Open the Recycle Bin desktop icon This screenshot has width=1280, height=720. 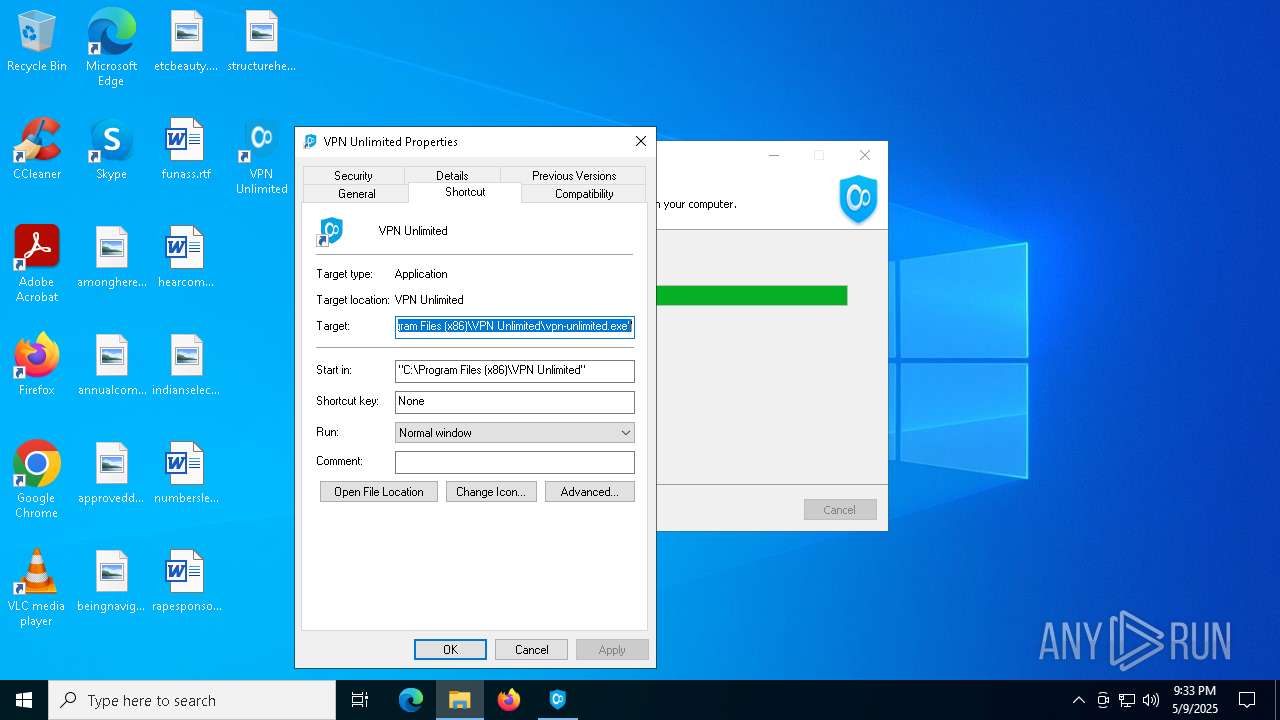pos(37,42)
